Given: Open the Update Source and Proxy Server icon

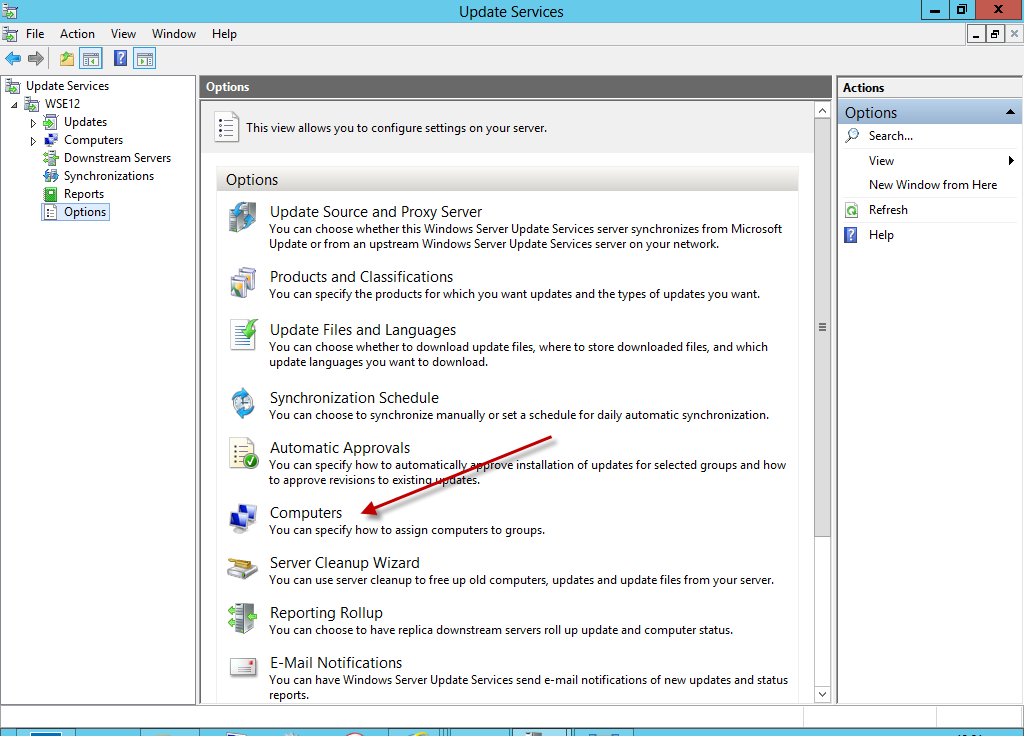Looking at the screenshot, I should click(x=243, y=218).
